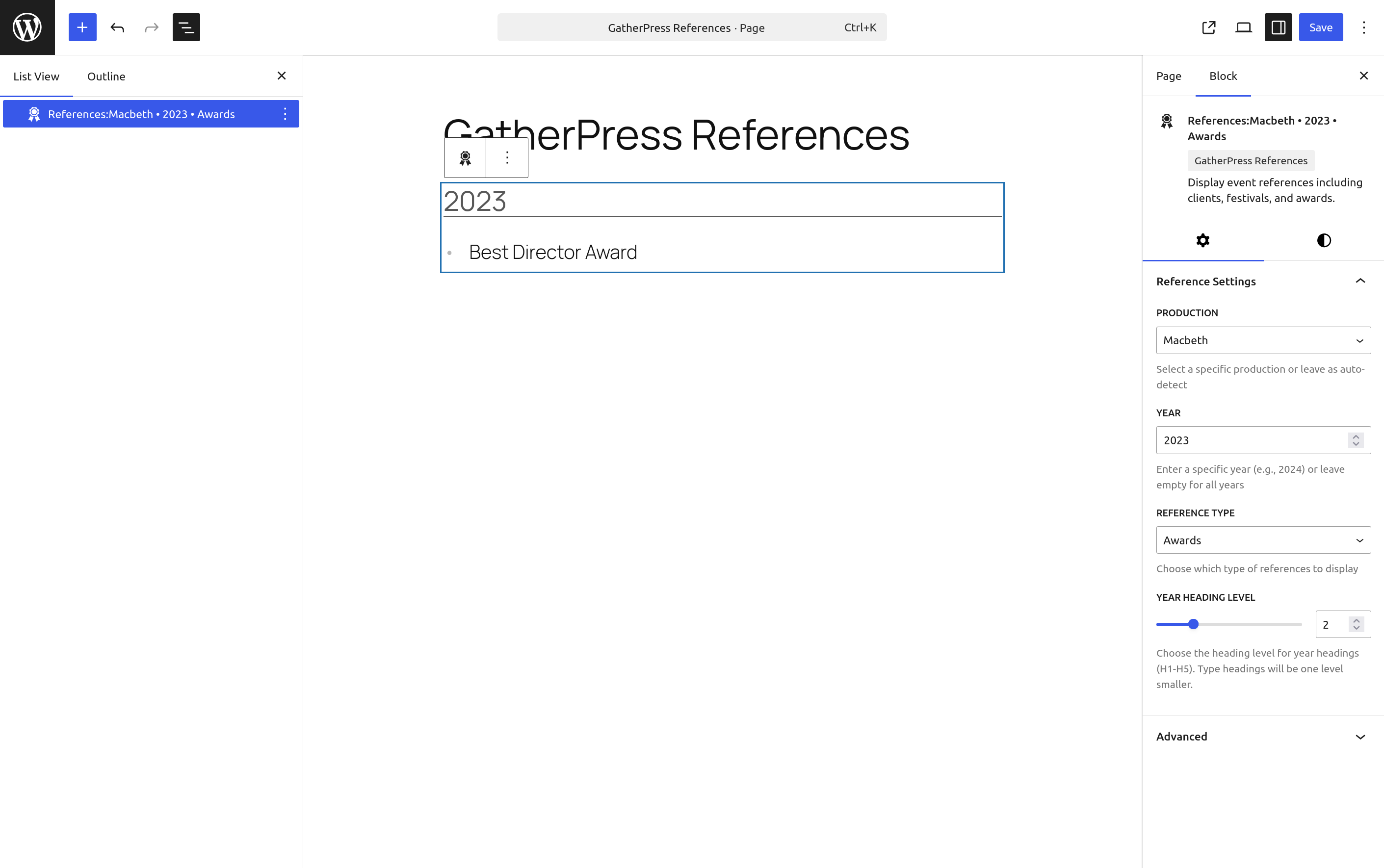Save the page
This screenshot has width=1384, height=868.
pyautogui.click(x=1320, y=27)
